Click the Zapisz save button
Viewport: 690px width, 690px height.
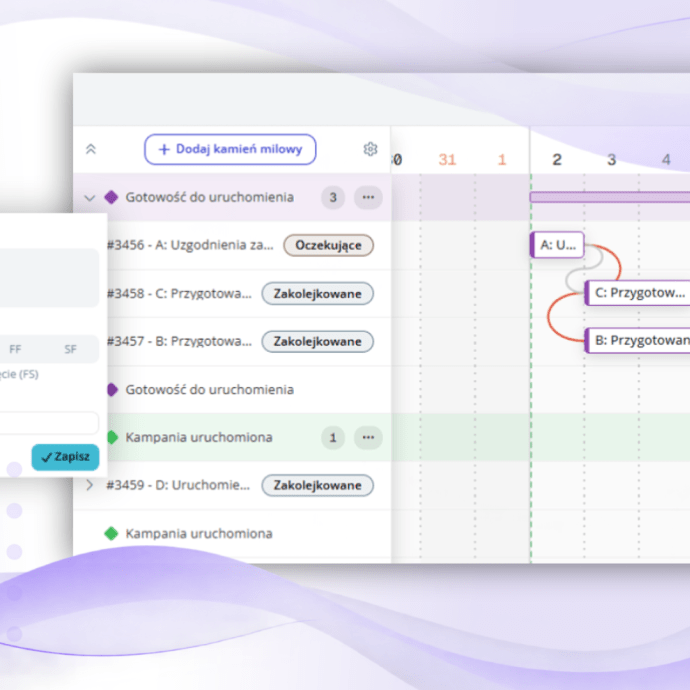tap(65, 457)
